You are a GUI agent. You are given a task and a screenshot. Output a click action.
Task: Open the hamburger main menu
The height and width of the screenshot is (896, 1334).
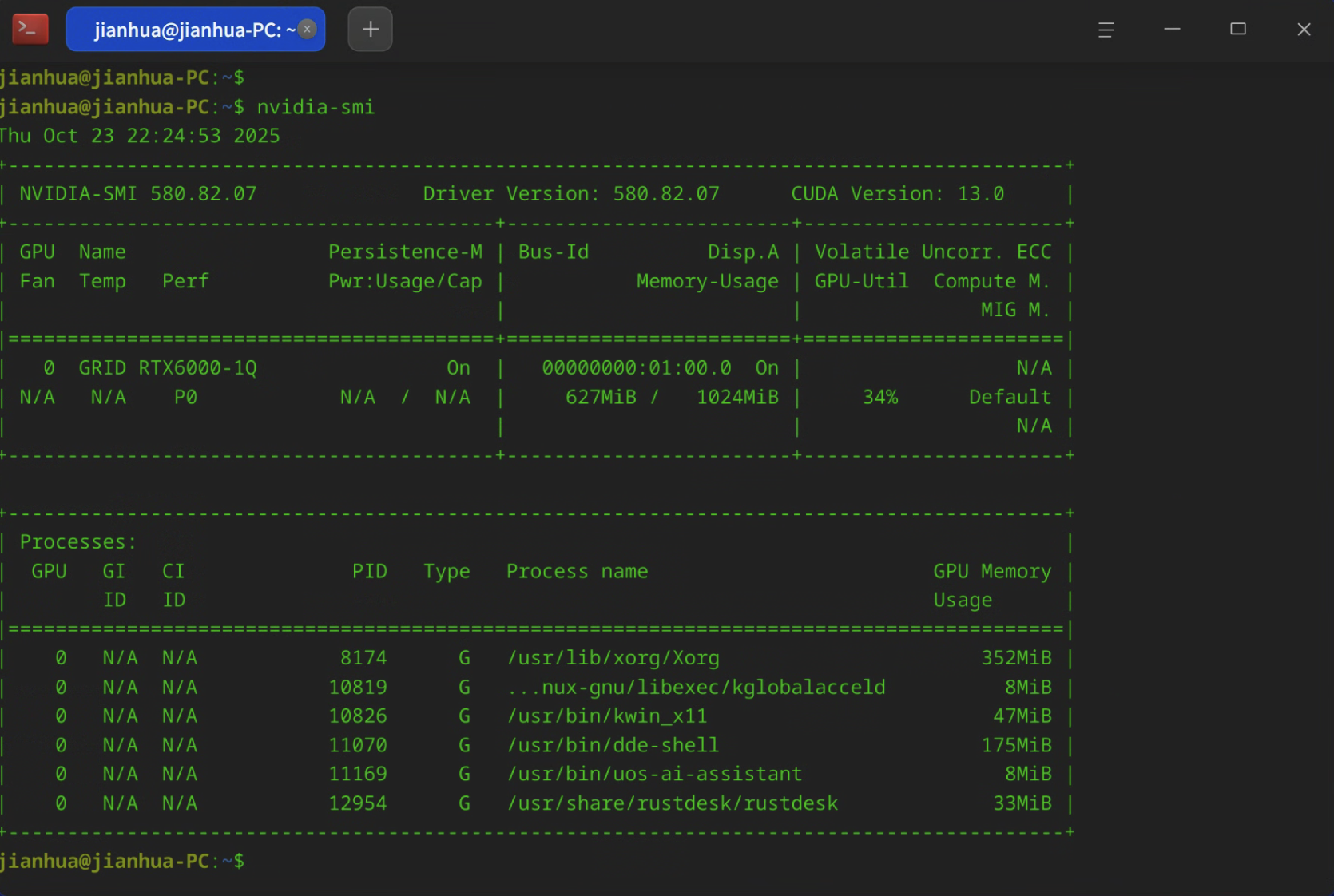coord(1106,30)
